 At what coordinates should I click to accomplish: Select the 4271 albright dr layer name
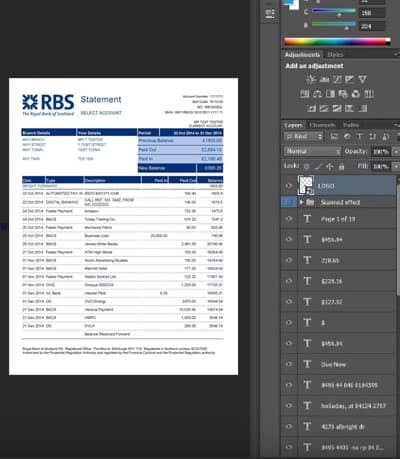coord(343,427)
